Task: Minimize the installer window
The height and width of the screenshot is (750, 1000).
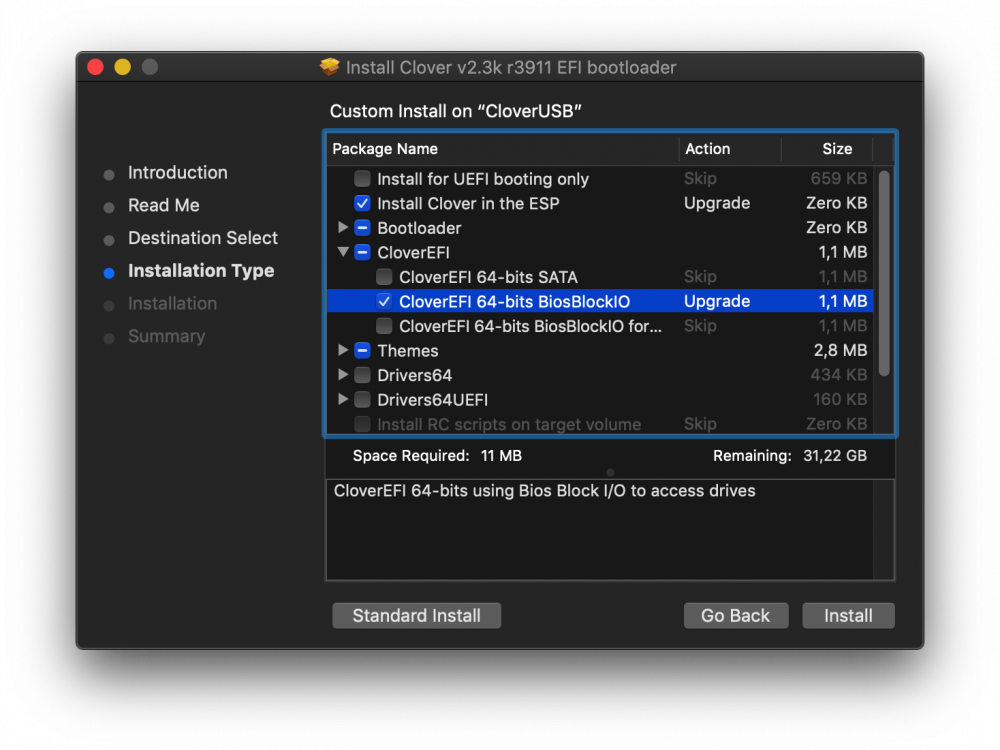Action: click(122, 67)
